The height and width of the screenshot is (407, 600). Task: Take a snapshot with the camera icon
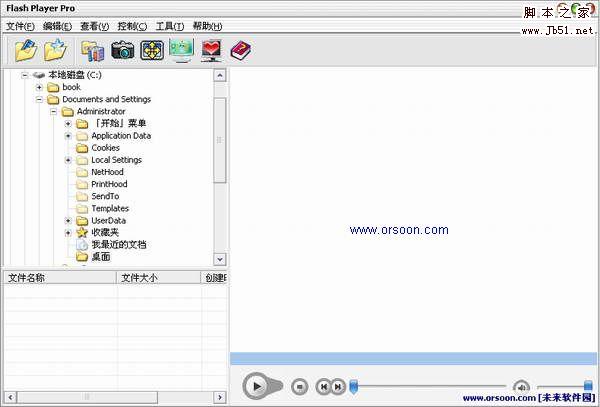(122, 50)
